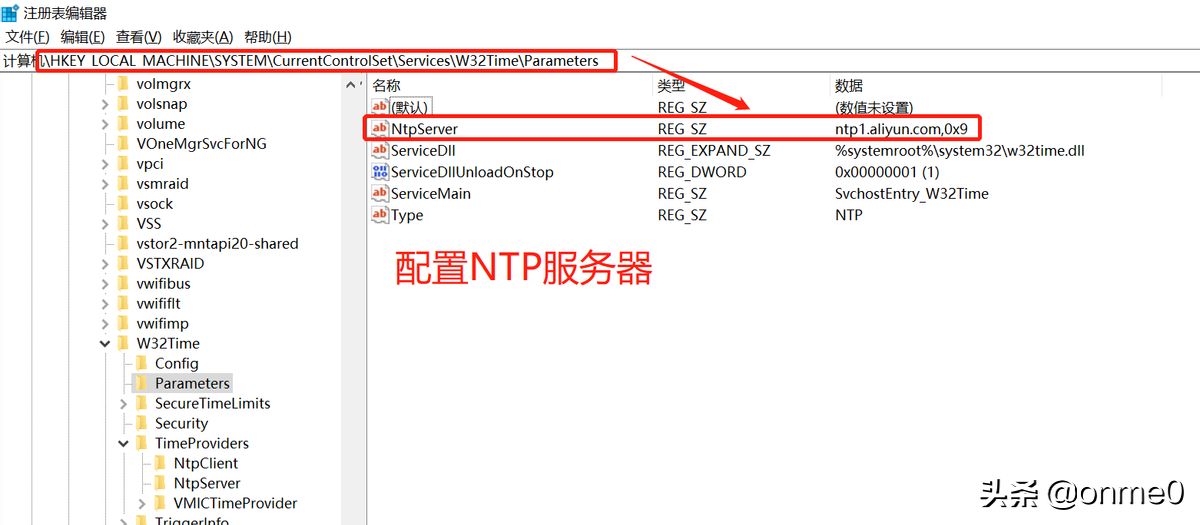
Task: Select the ServiceDllUnloadOnStop value name
Action: point(472,172)
